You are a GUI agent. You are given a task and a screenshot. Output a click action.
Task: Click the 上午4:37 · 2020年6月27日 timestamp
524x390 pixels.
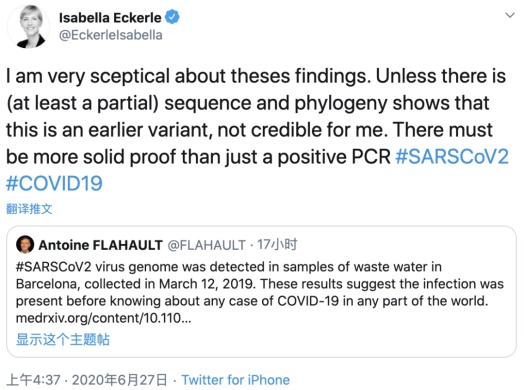(x=87, y=380)
